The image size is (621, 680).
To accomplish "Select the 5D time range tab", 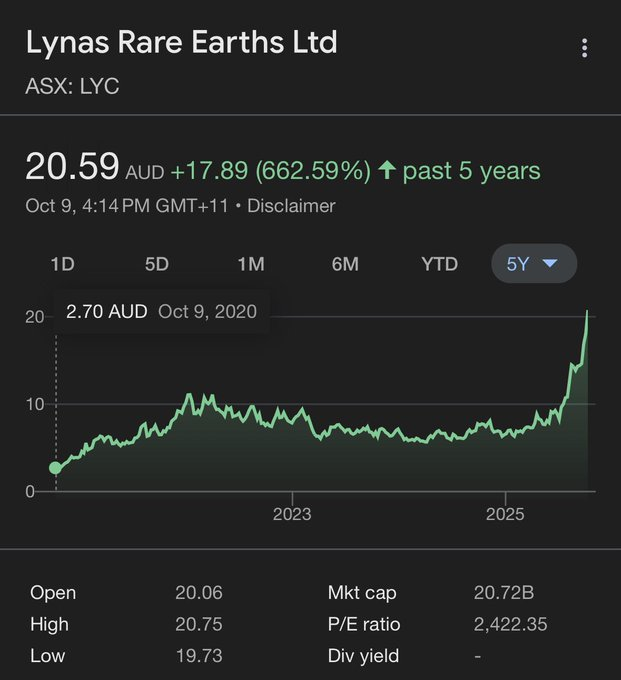I will point(157,264).
